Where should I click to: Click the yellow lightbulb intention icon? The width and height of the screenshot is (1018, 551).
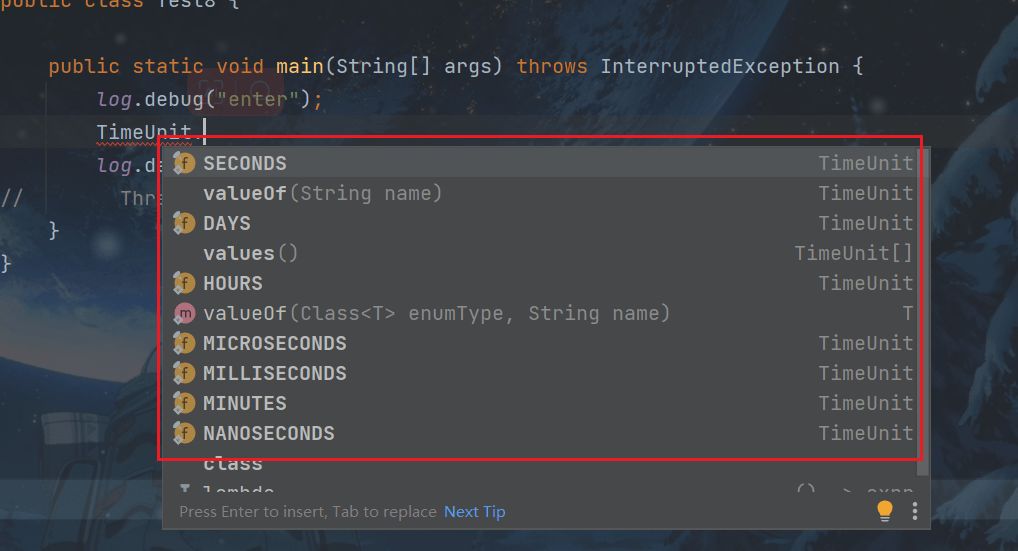pos(884,511)
